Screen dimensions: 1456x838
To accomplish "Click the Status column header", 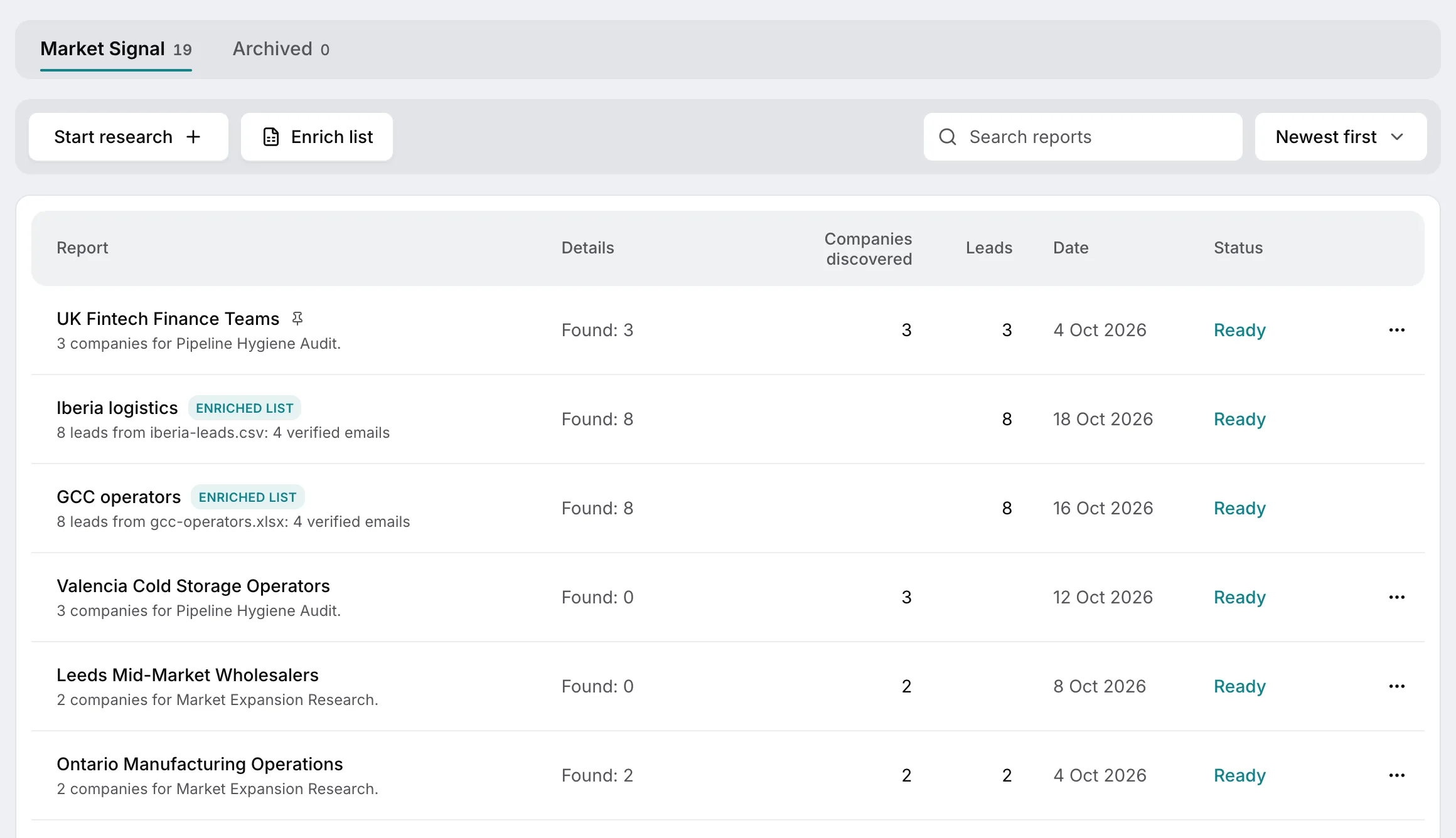I will [x=1238, y=248].
